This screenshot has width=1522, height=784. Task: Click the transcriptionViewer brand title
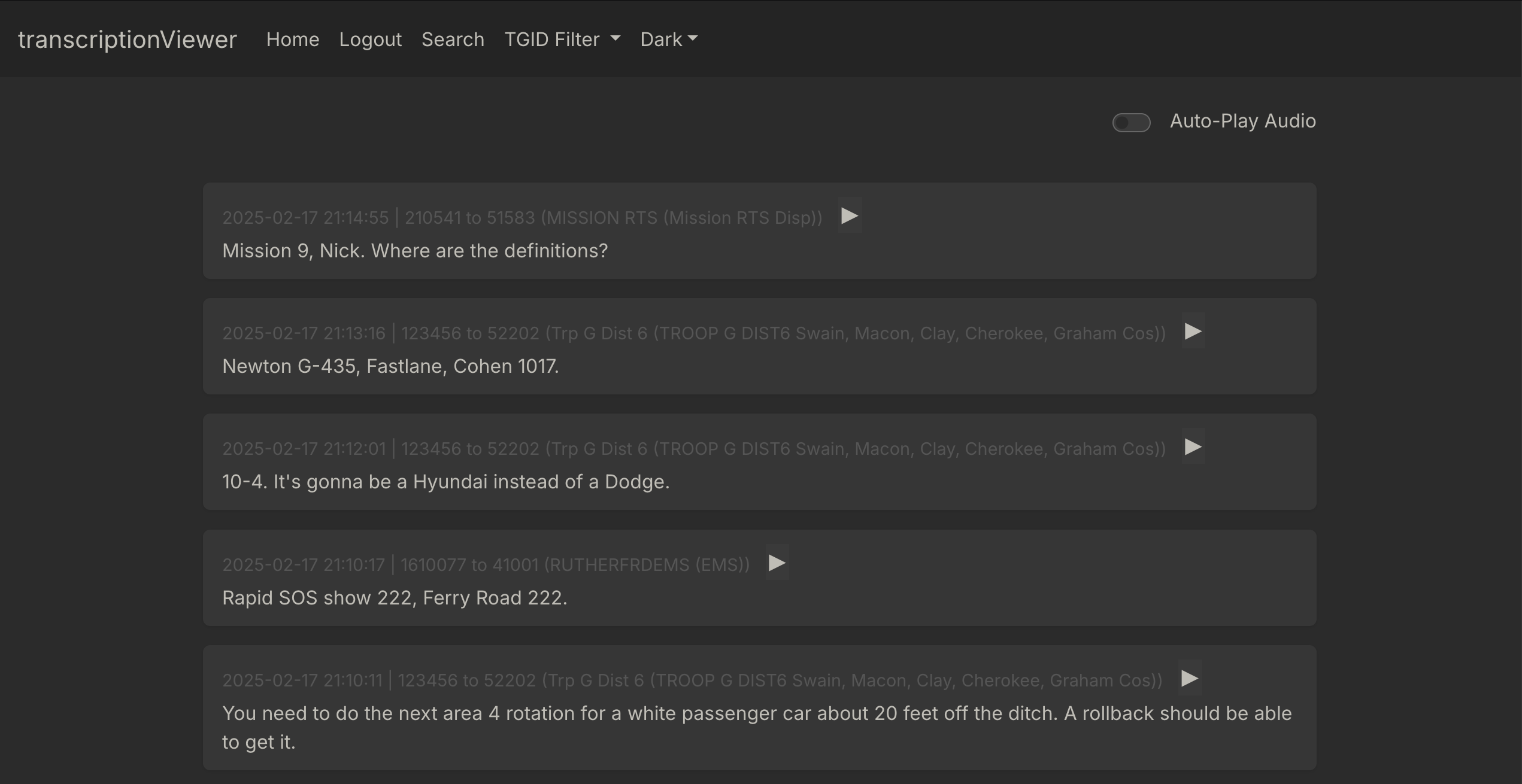[128, 39]
